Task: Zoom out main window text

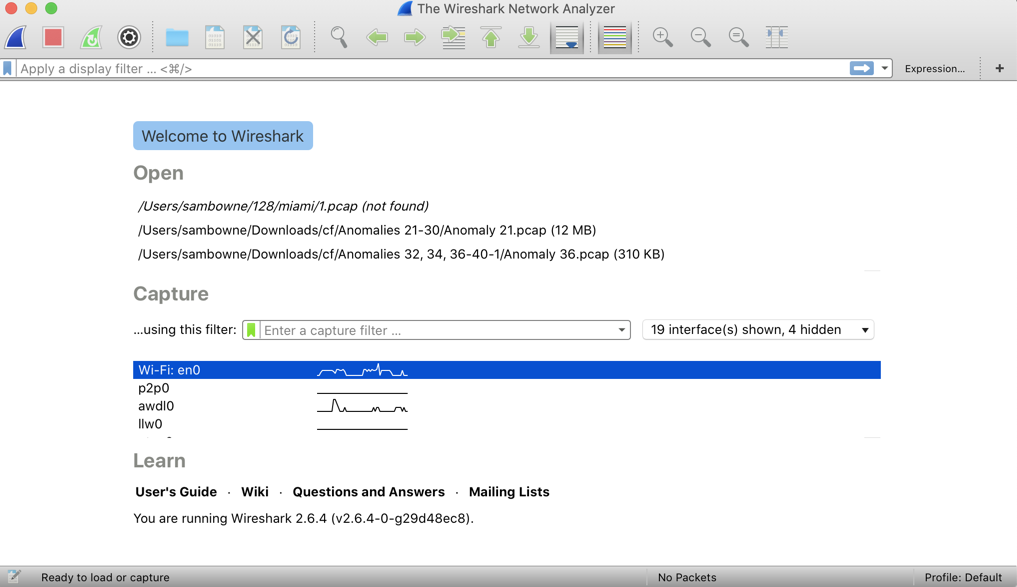Action: tap(700, 37)
